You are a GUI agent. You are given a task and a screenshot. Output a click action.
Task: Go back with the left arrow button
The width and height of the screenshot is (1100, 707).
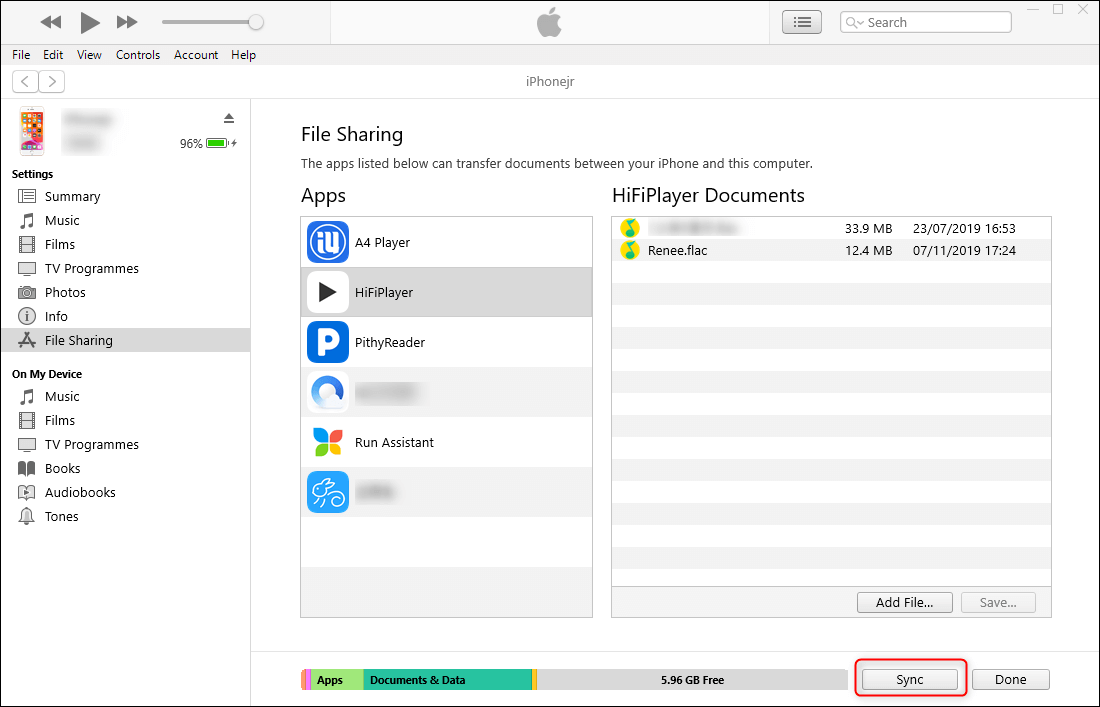tap(25, 81)
